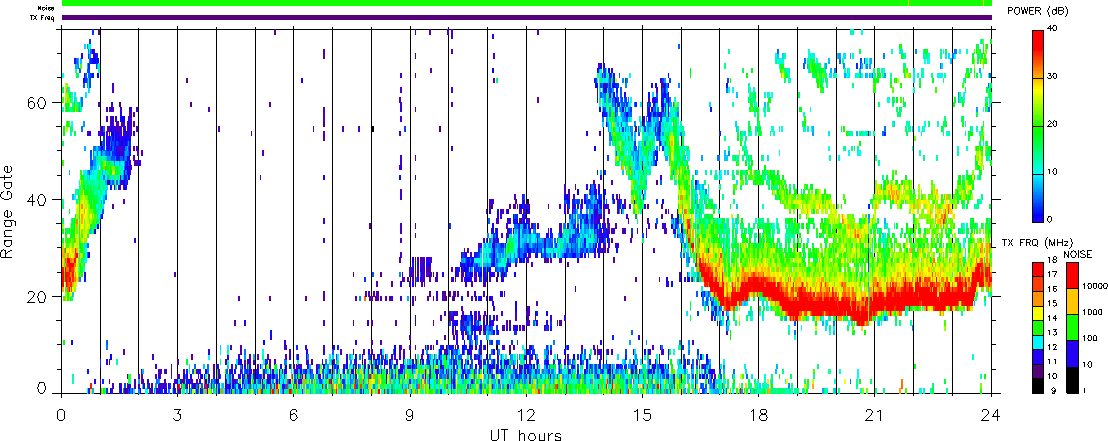The height and width of the screenshot is (441, 1108).
Task: Select the purple TX Freq strip above the plot
Action: (526, 17)
